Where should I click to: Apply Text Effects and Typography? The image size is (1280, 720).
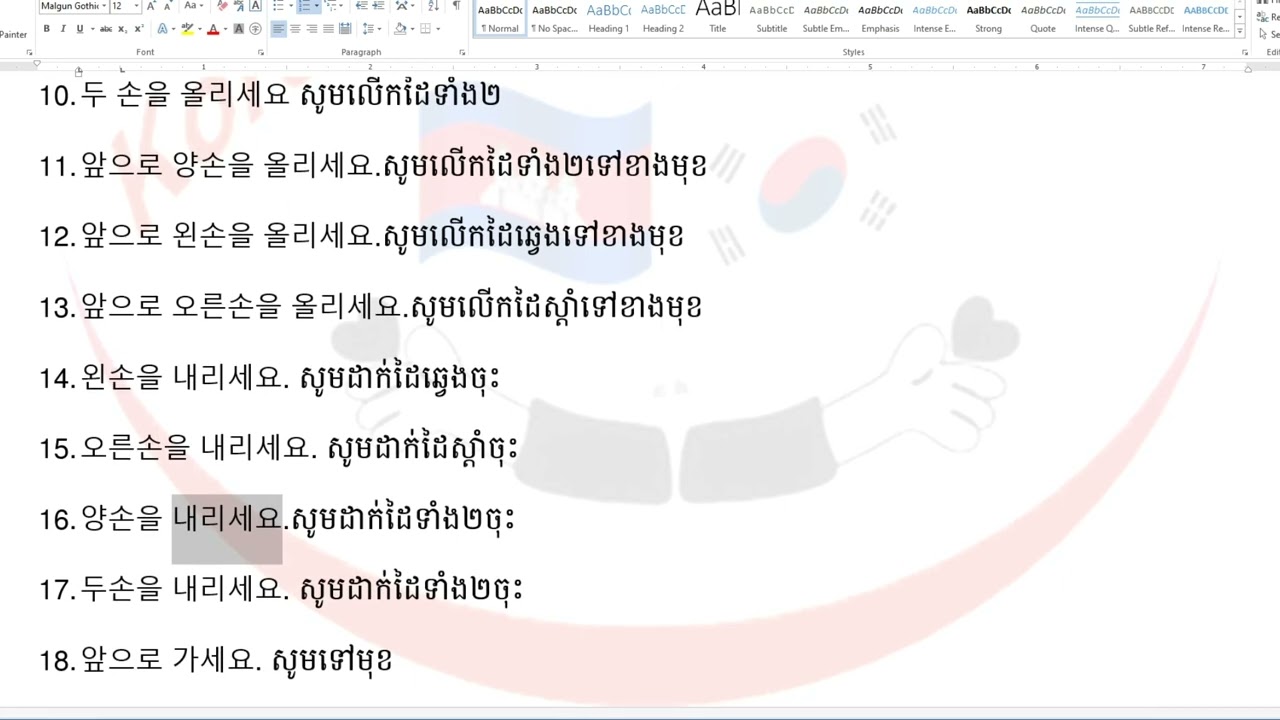[162, 29]
